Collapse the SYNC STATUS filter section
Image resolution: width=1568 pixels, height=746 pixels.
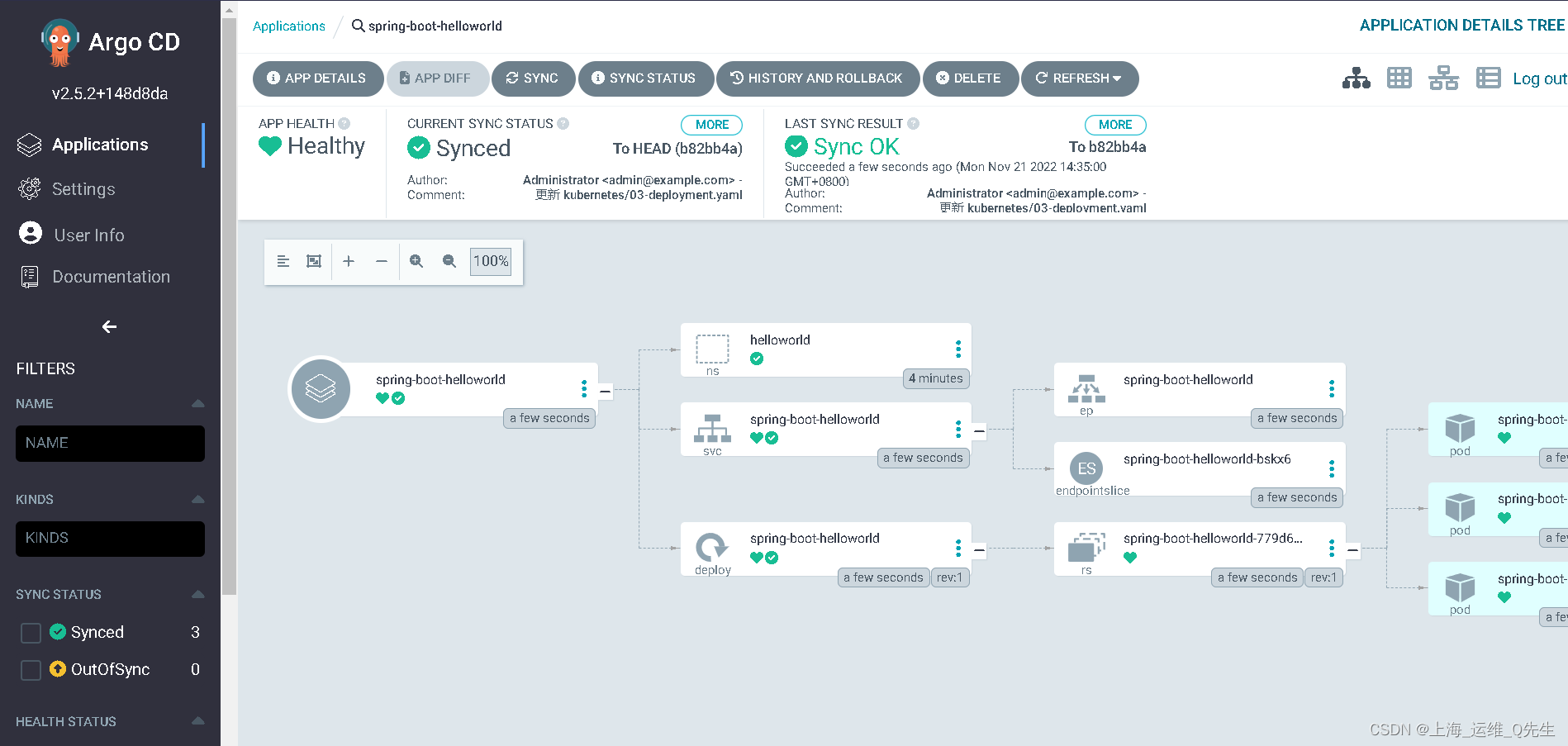(x=198, y=595)
